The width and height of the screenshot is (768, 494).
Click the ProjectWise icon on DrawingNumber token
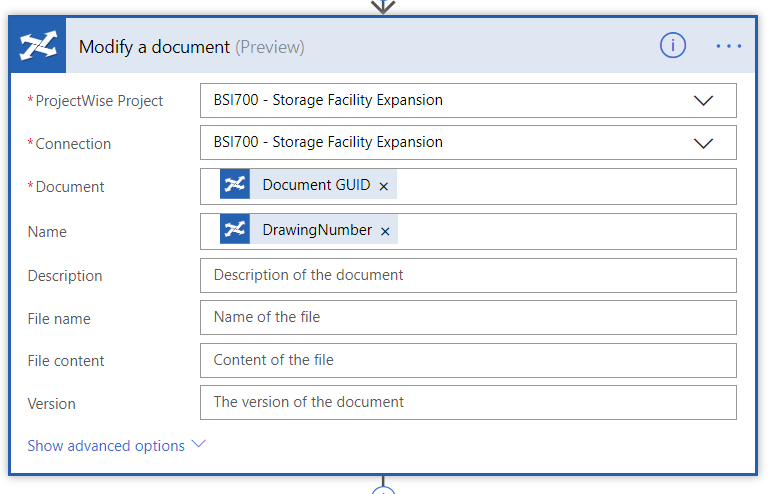click(x=235, y=229)
